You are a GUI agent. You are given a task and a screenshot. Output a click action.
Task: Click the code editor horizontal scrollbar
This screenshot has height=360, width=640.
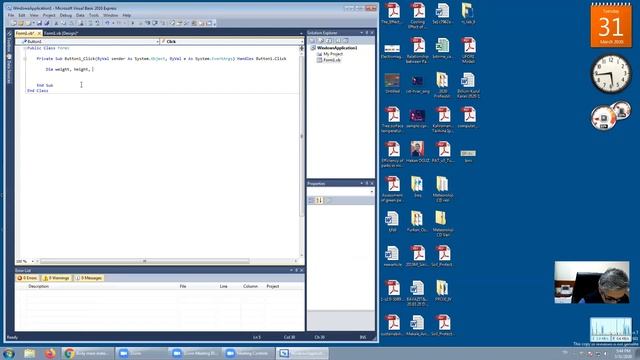click(x=144, y=261)
